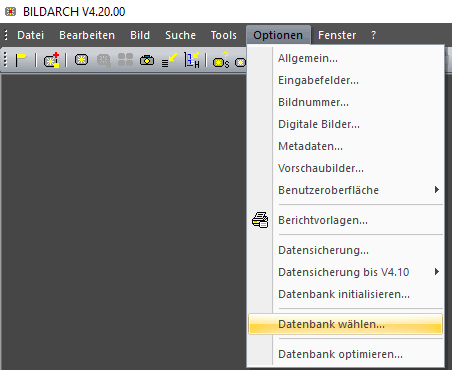Select Metadaten... in the menu
This screenshot has height=370, width=452.
click(345, 146)
